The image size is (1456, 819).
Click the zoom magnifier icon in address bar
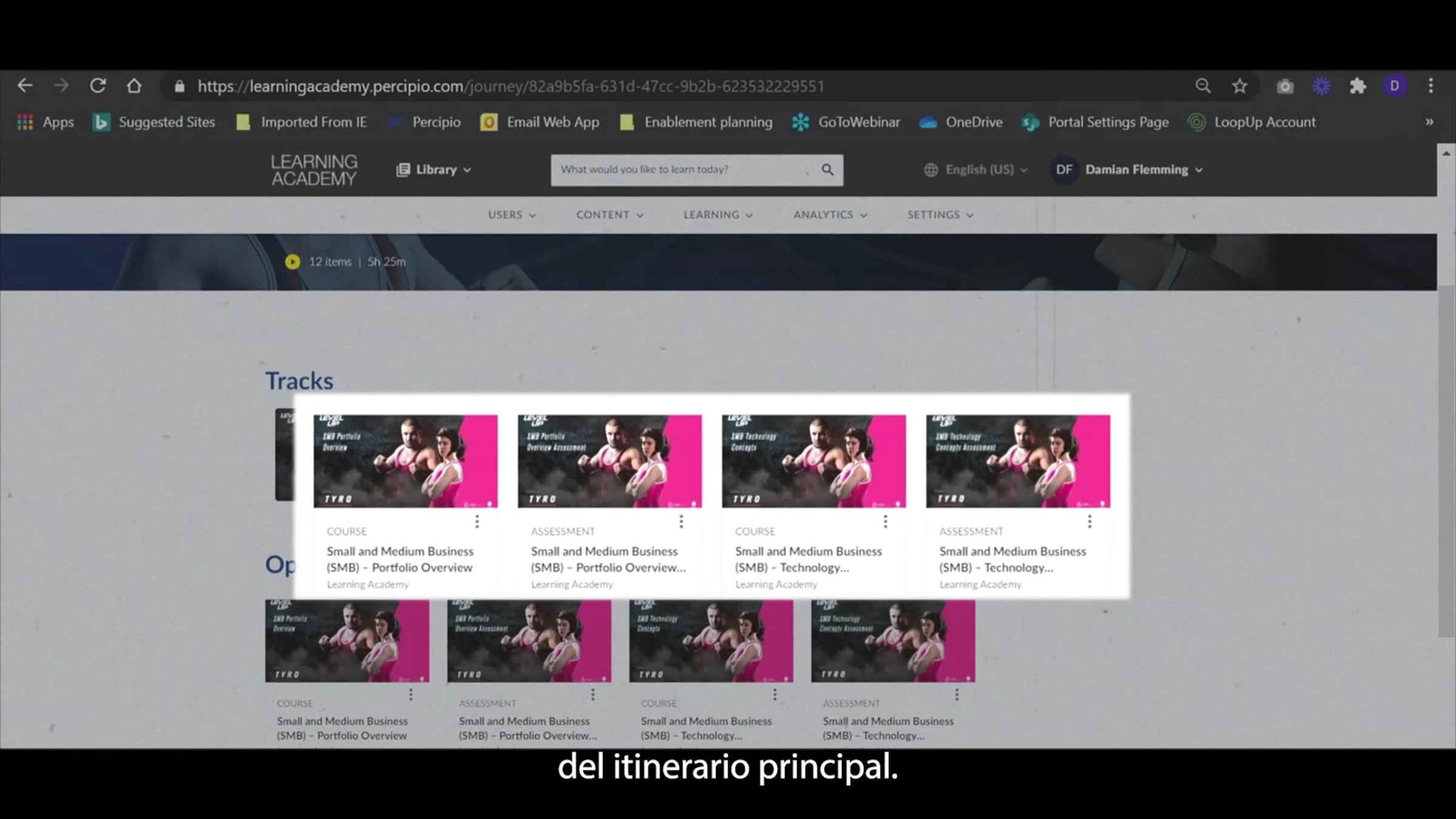click(x=1202, y=86)
